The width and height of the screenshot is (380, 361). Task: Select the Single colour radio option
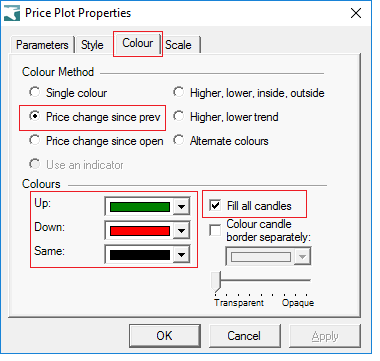pyautogui.click(x=35, y=92)
